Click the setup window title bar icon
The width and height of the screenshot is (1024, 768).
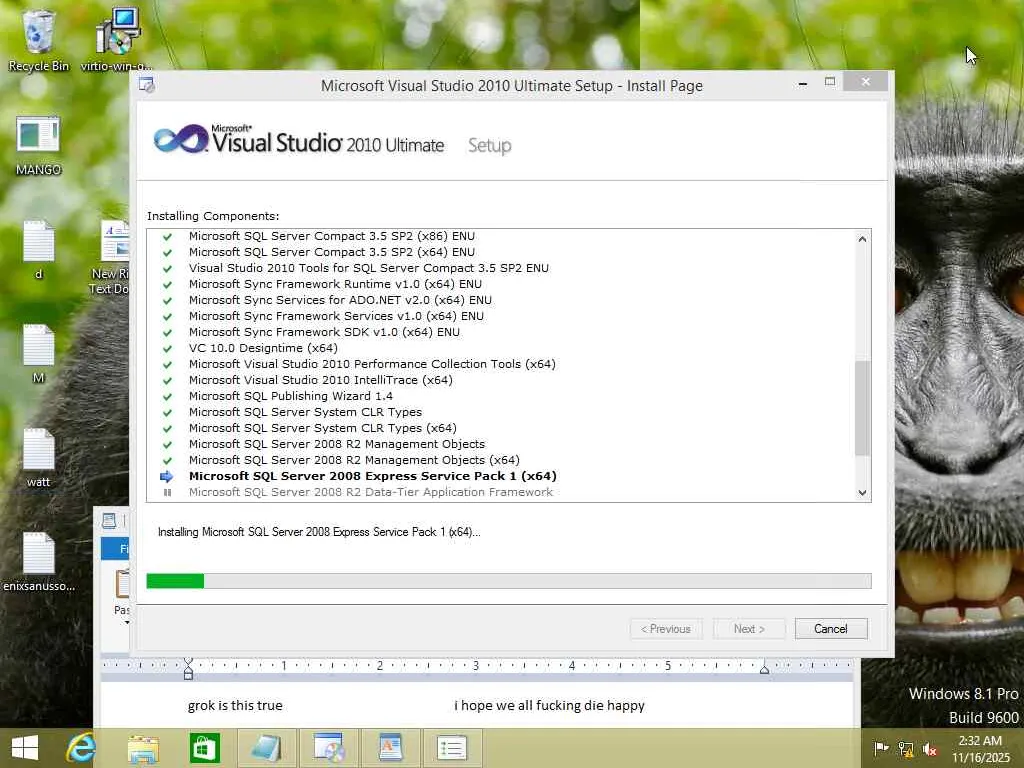point(147,85)
